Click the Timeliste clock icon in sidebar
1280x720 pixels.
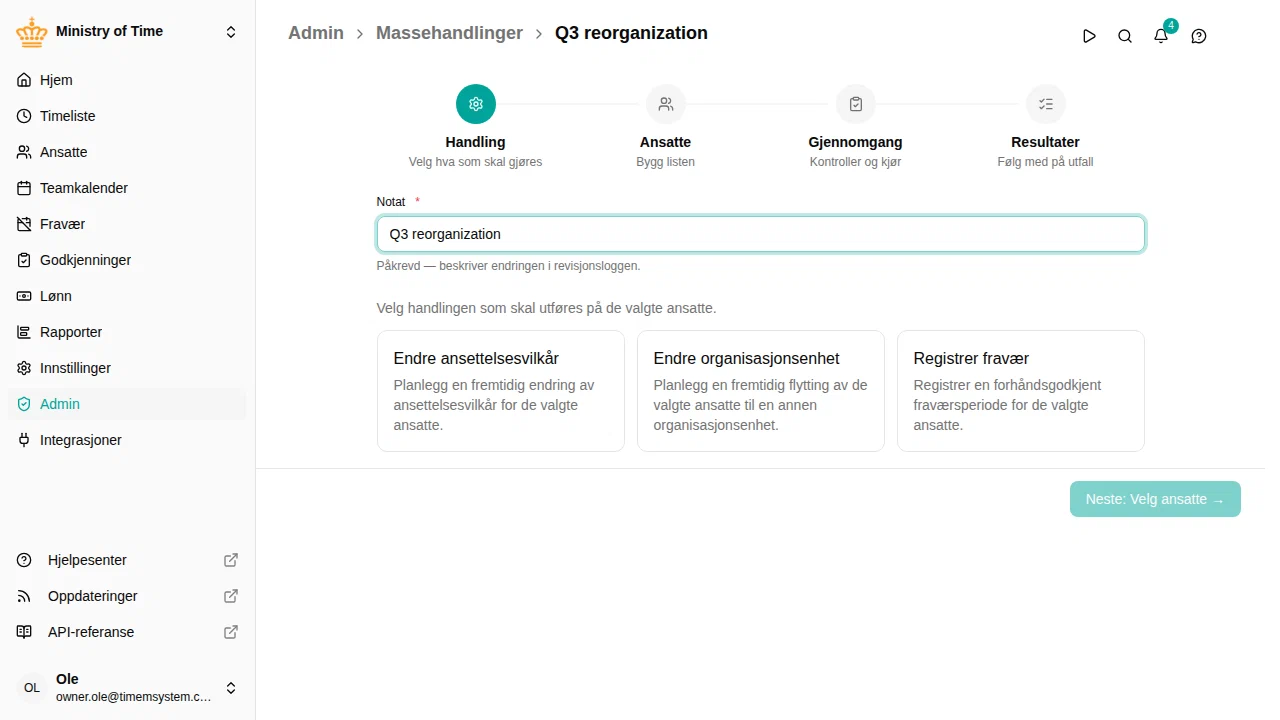tap(24, 116)
